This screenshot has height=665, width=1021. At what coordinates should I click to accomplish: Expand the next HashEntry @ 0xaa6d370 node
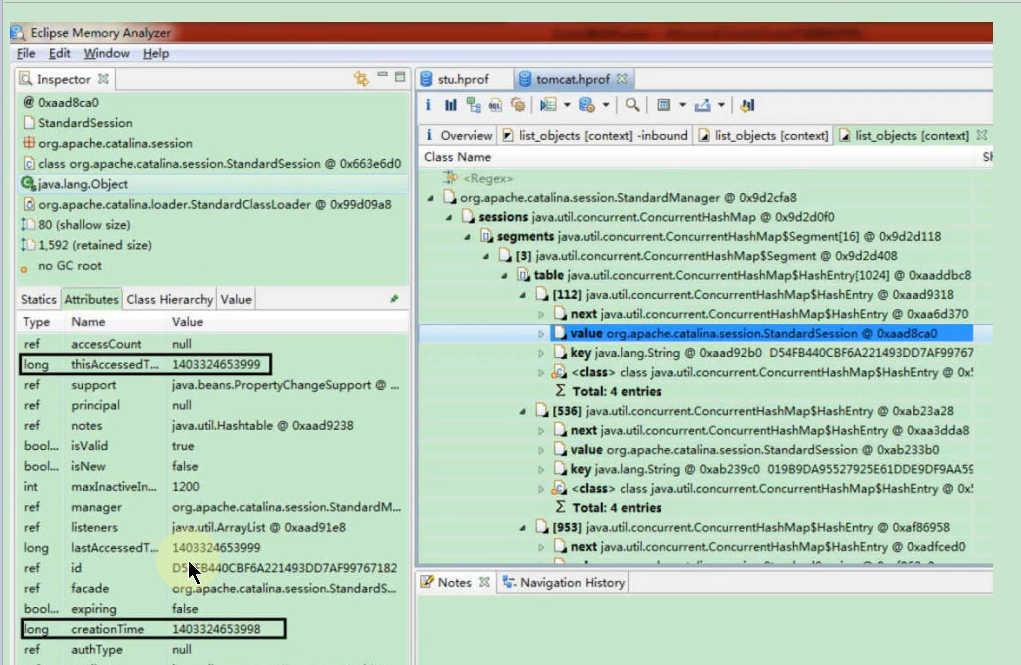click(541, 315)
